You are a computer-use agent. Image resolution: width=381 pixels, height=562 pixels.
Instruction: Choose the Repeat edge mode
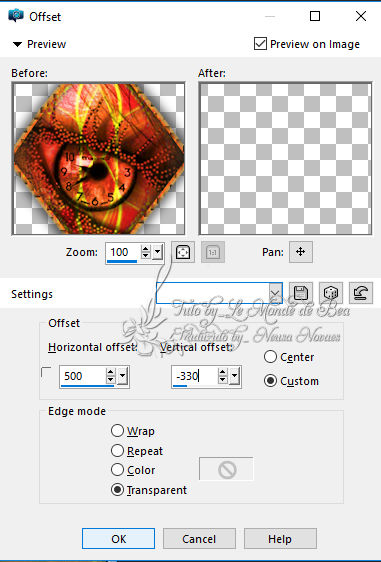(x=117, y=451)
